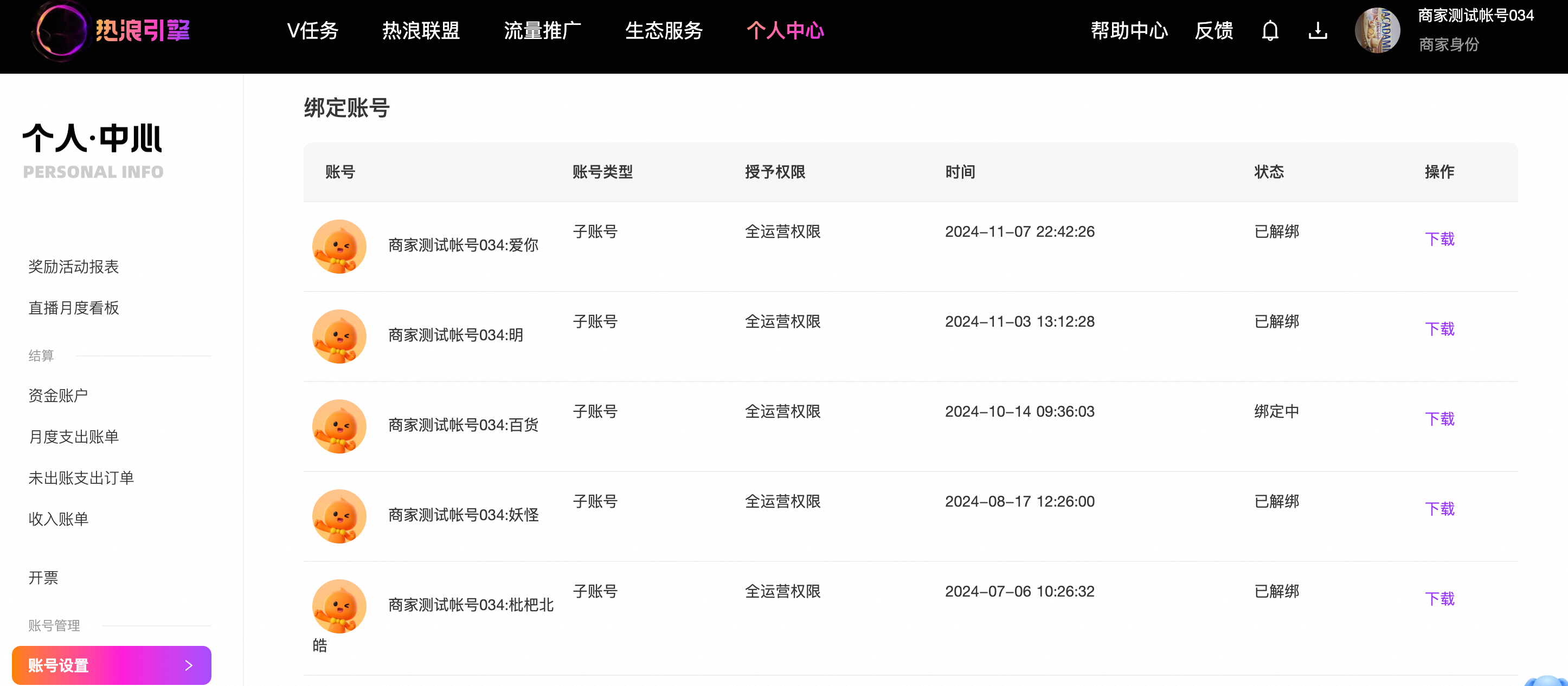Image resolution: width=1568 pixels, height=686 pixels.
Task: Go to 流量推广 tab
Action: pos(542,30)
